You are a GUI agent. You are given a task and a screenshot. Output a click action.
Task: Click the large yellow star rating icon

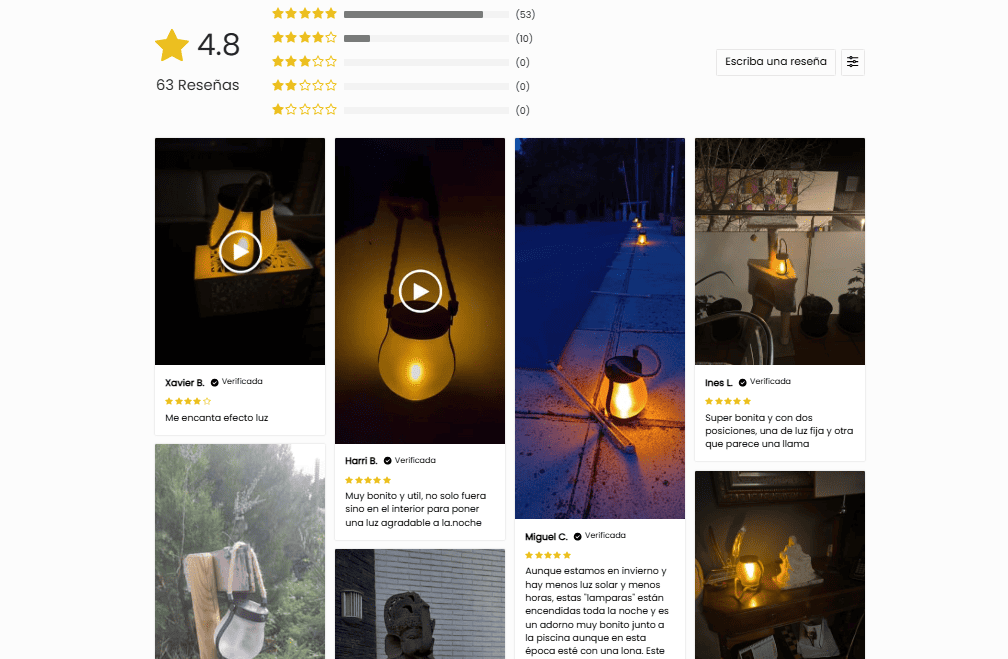(172, 46)
